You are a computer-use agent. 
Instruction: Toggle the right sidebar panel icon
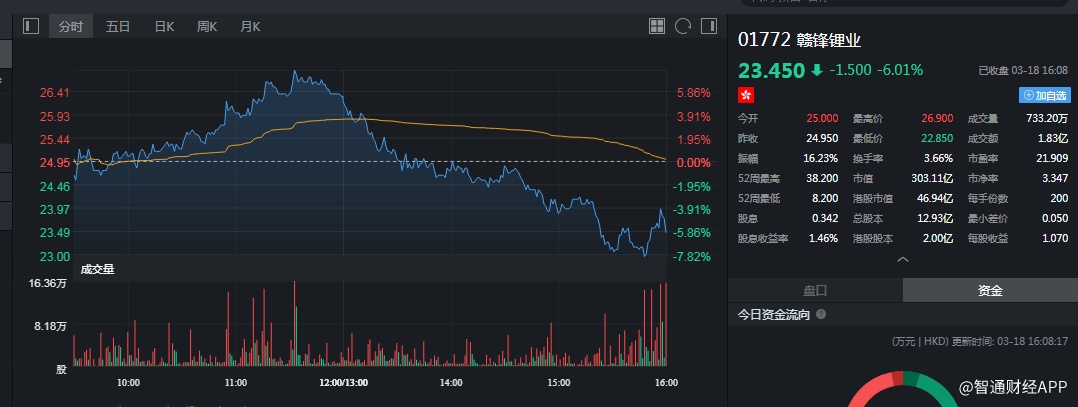tap(709, 26)
